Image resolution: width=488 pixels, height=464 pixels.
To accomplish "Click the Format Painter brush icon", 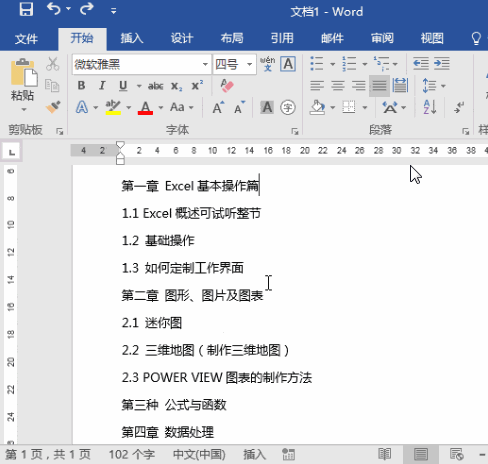I will [53, 107].
